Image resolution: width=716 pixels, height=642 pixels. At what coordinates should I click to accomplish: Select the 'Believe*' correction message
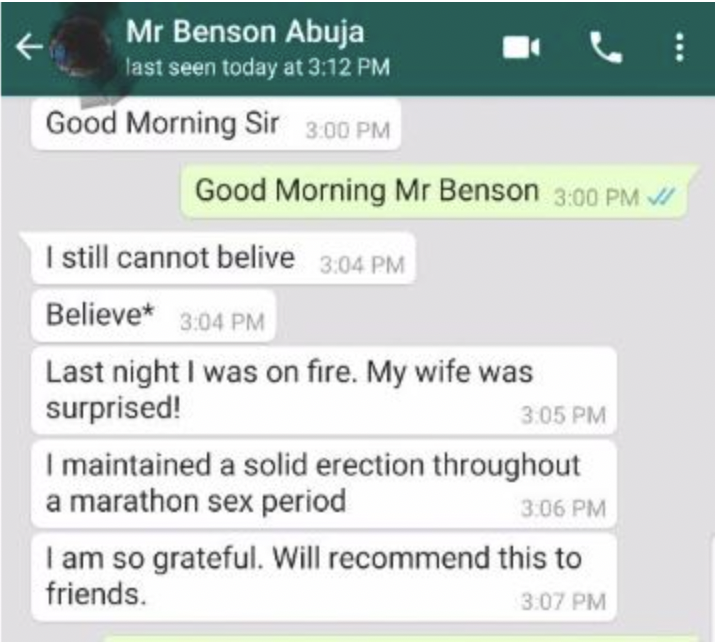pos(153,316)
